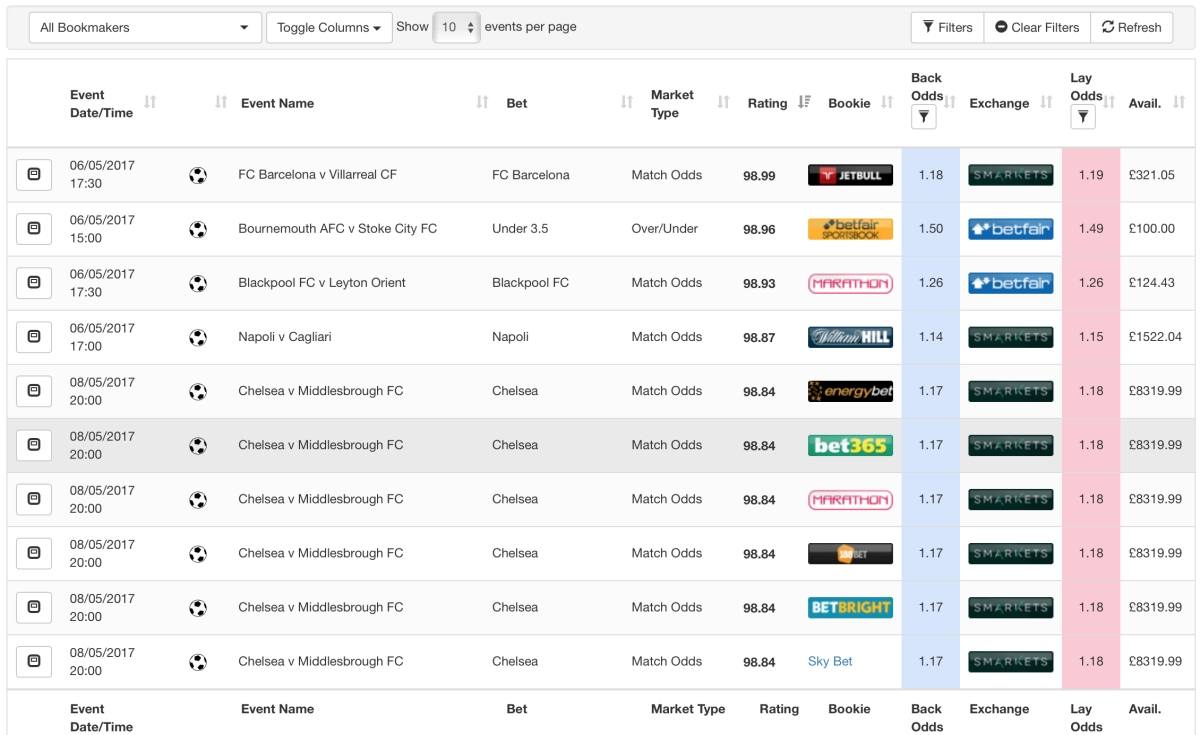Click the Back Odds filter funnel icon

point(924,118)
